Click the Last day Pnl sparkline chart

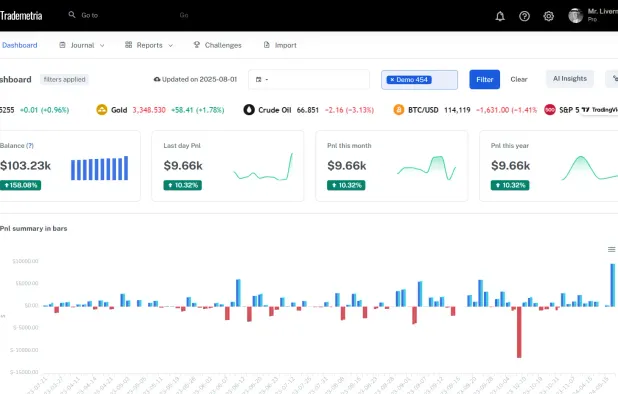tap(263, 167)
